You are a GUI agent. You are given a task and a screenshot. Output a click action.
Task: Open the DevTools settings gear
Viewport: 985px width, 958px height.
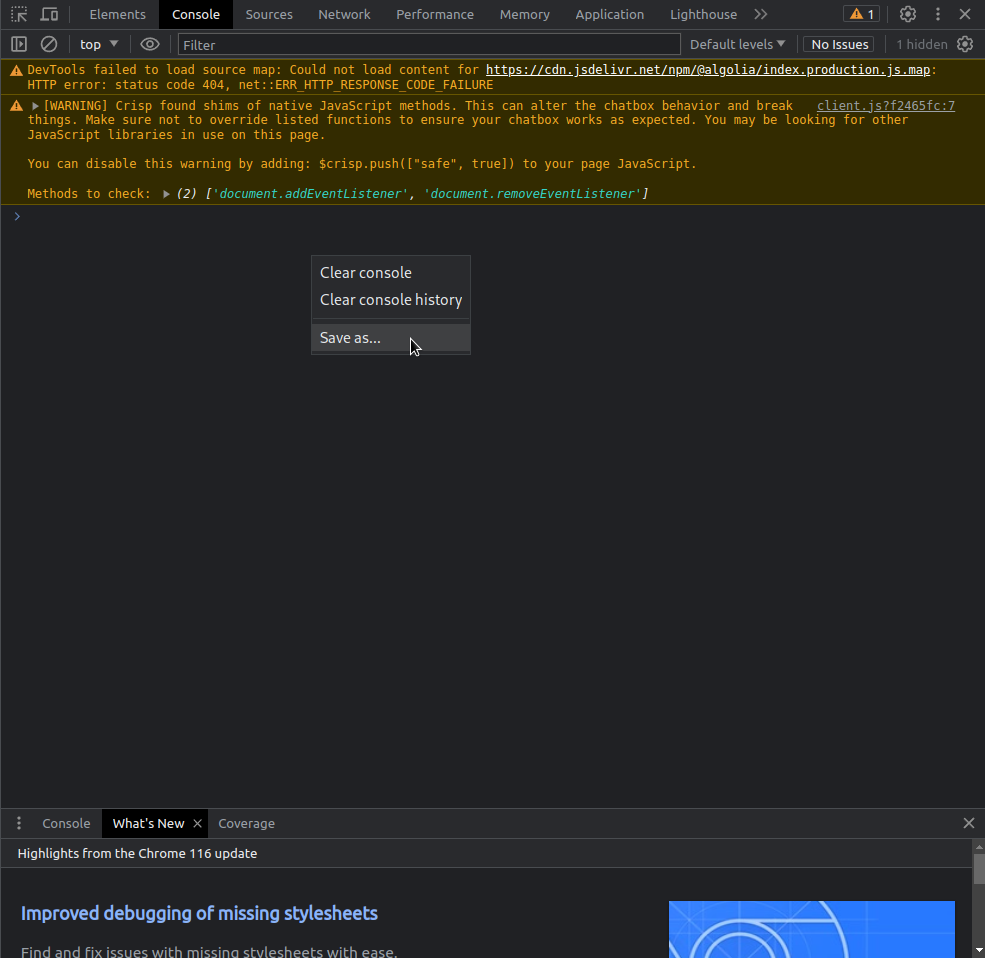908,14
